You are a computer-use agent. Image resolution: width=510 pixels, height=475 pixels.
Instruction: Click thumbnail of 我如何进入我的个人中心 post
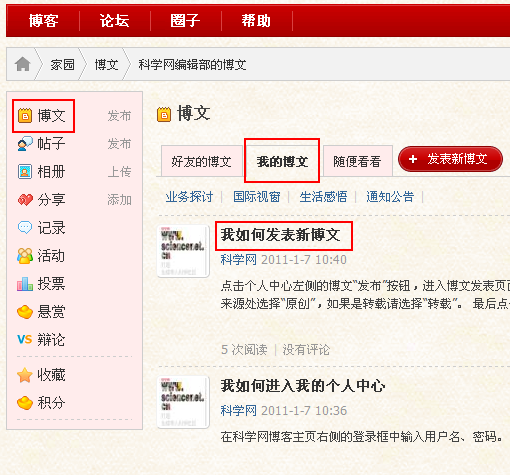point(183,402)
